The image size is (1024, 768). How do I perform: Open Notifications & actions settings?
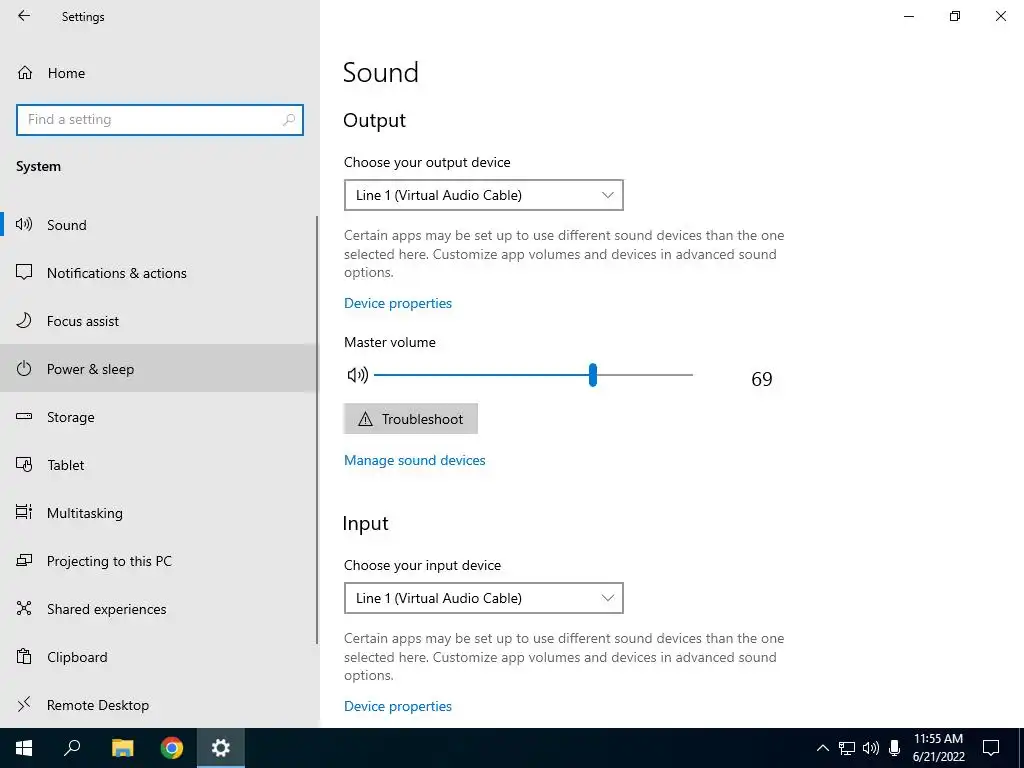[x=159, y=272]
